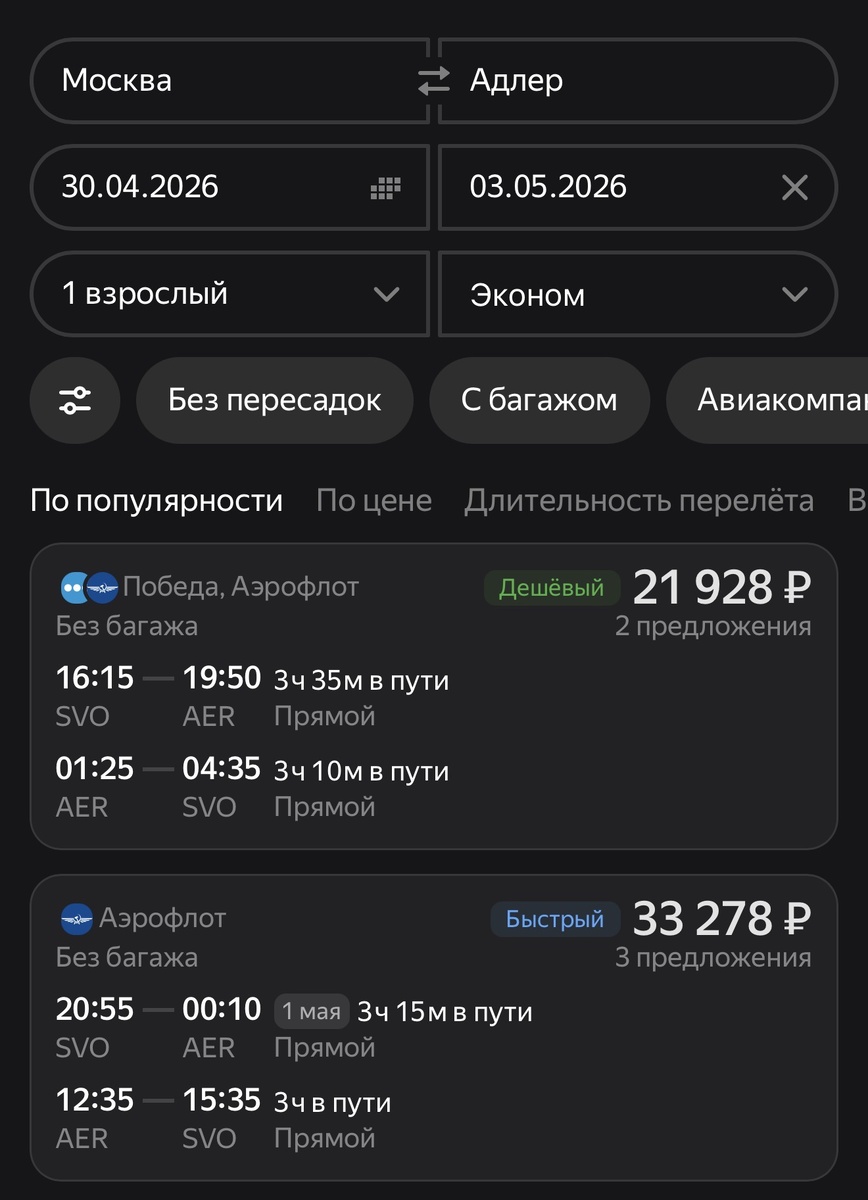This screenshot has height=1200, width=868.
Task: Switch sorting to По цене
Action: (x=373, y=500)
